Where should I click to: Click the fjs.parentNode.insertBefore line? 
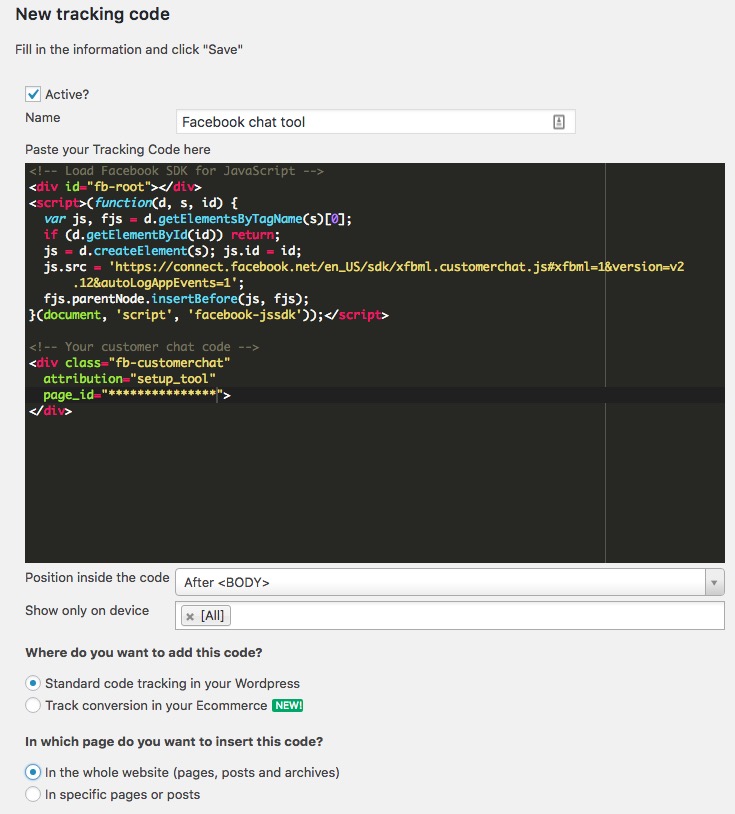click(x=176, y=299)
